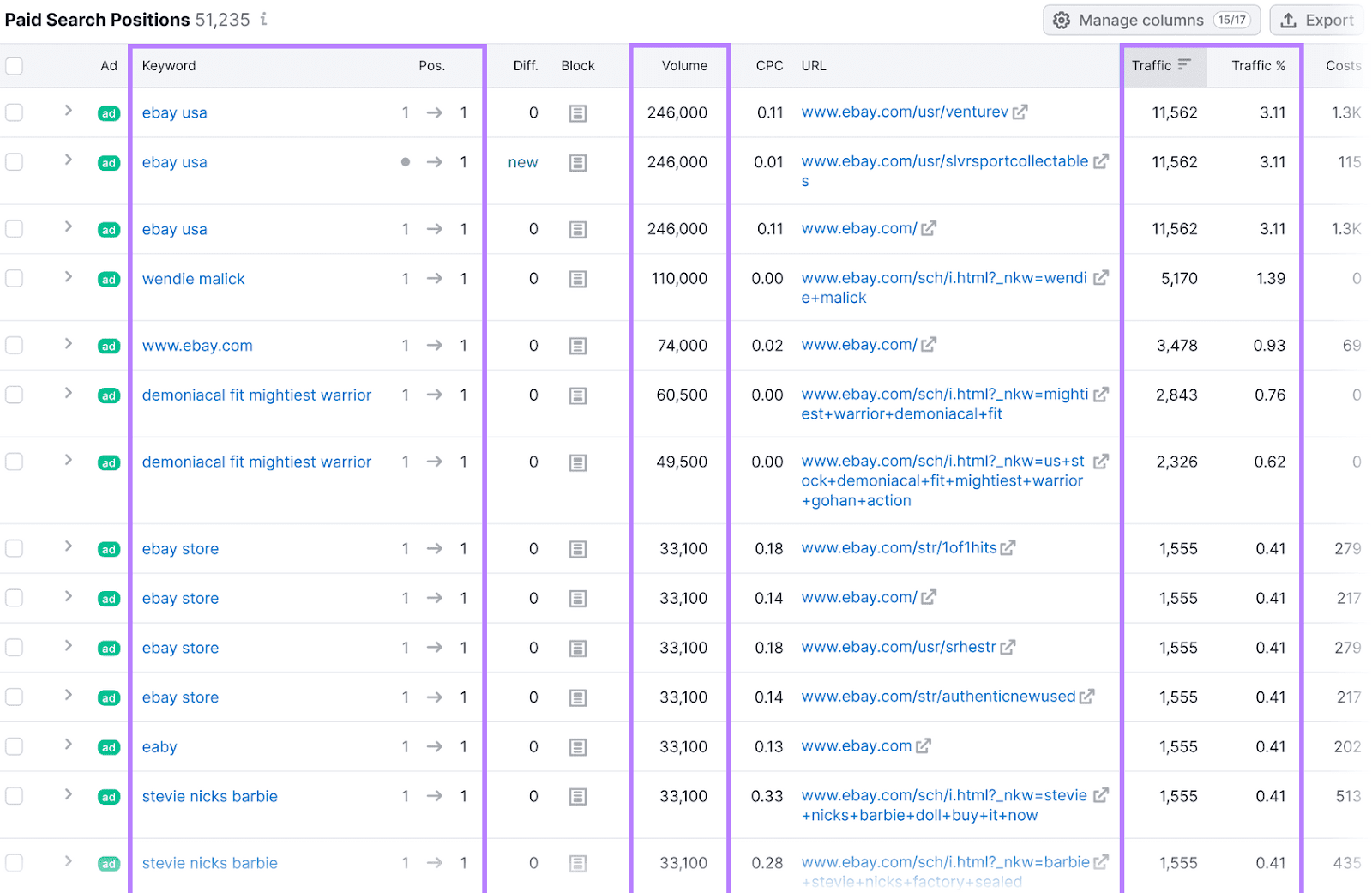1372x893 pixels.
Task: Sort by the Diff. column header
Action: 526,66
